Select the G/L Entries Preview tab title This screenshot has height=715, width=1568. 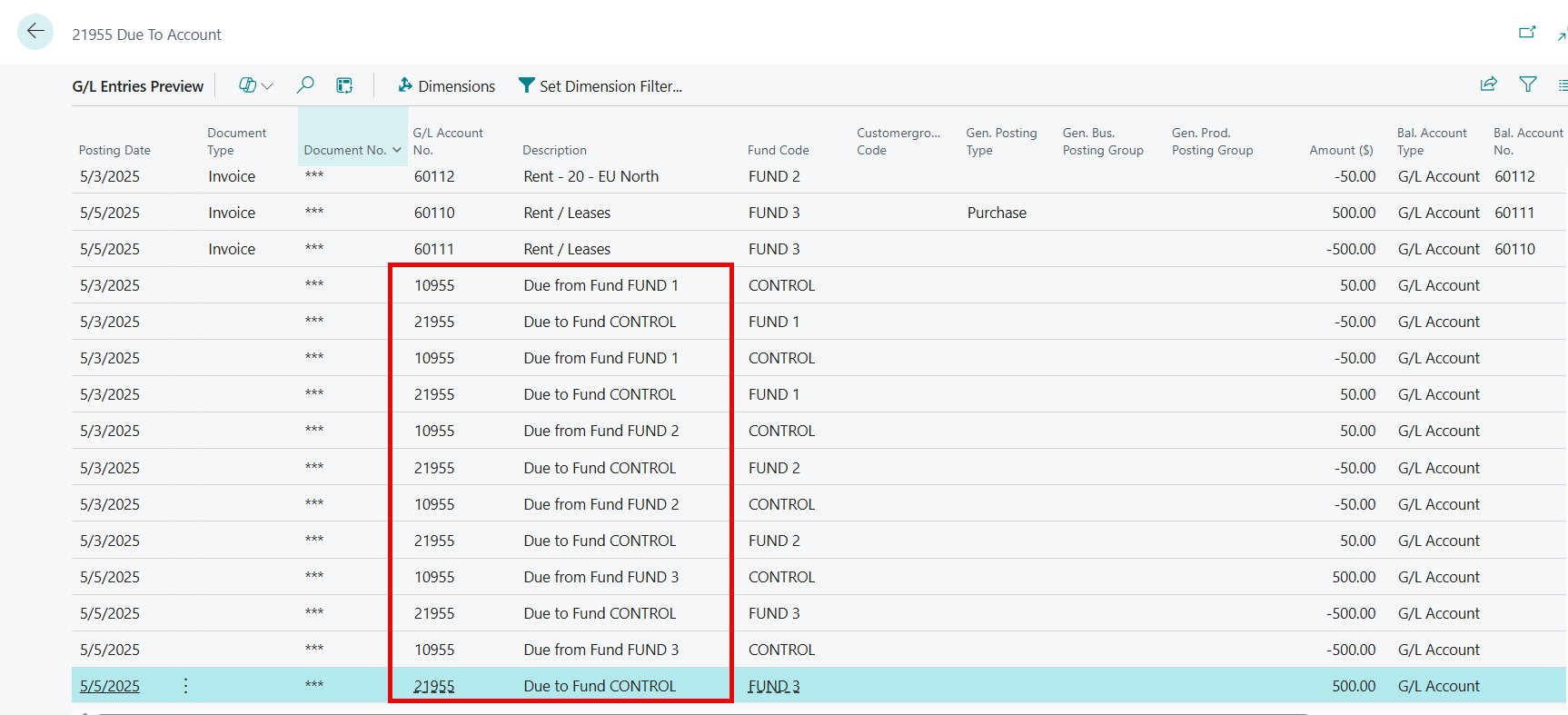point(138,86)
